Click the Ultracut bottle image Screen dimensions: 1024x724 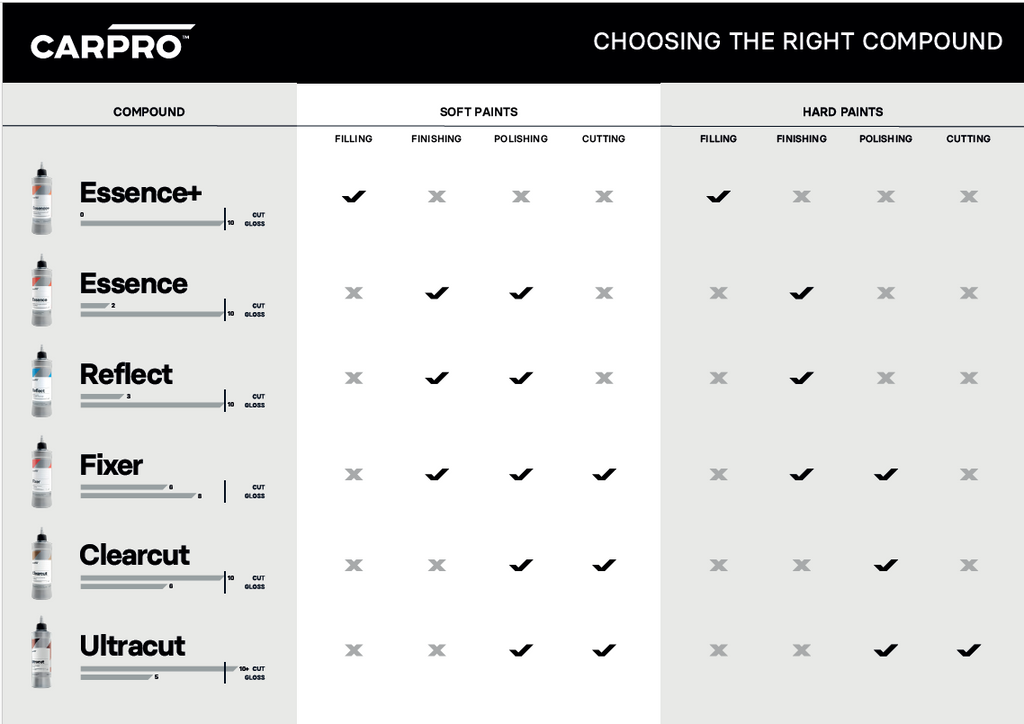[42, 652]
